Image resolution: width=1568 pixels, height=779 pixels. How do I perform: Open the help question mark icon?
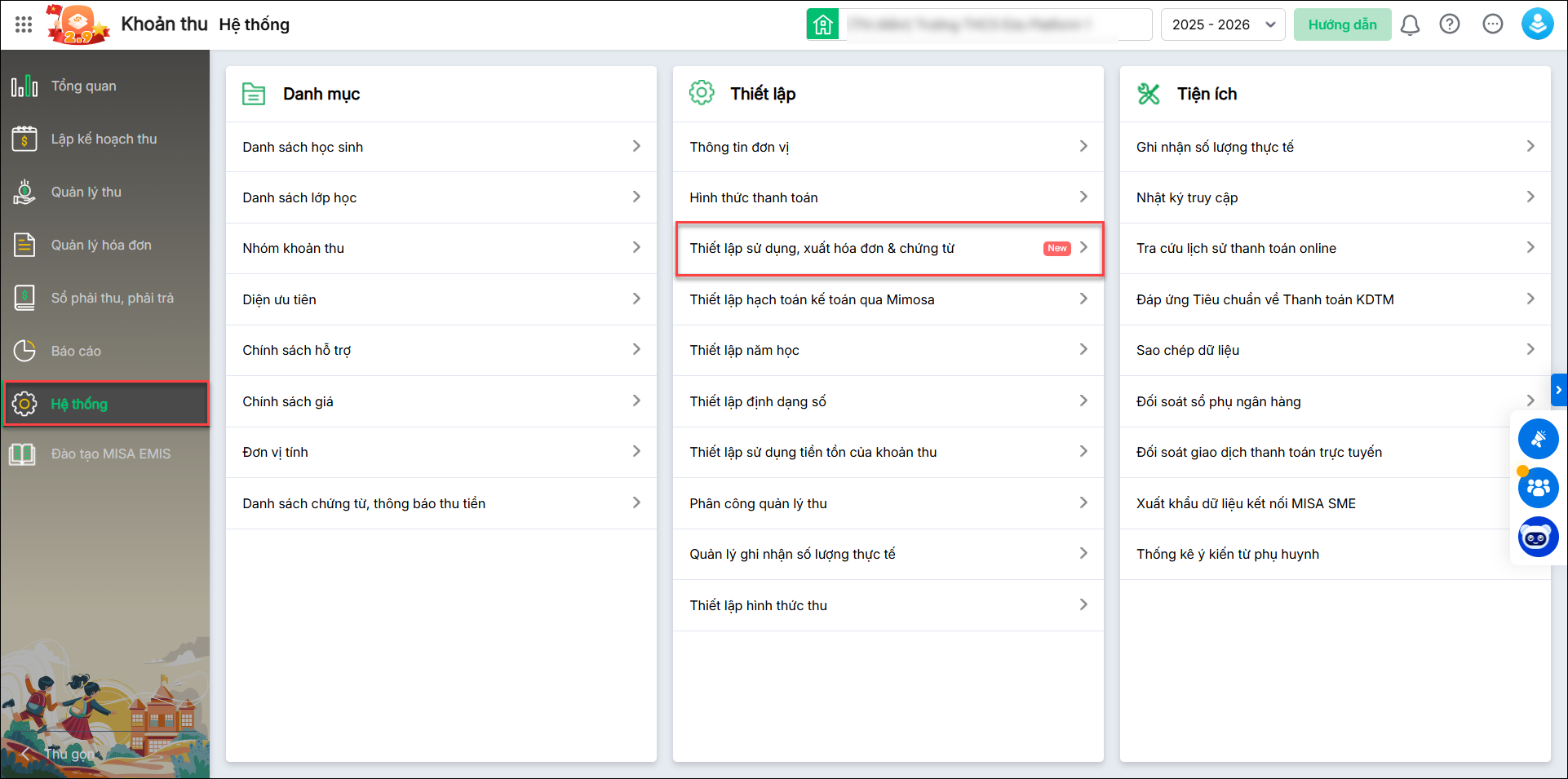(x=1450, y=24)
